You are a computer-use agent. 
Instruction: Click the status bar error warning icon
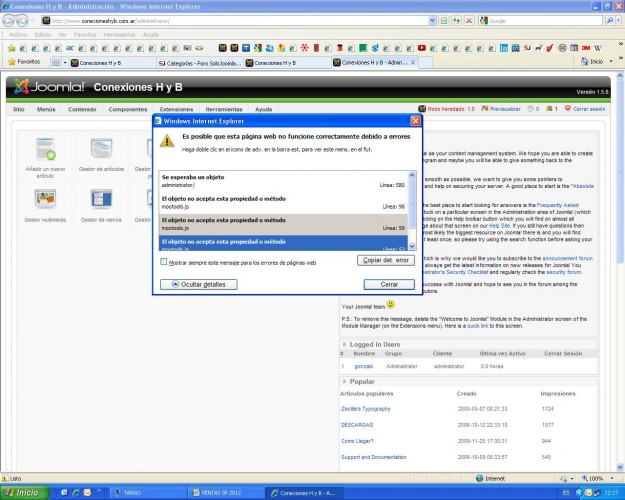(x=5, y=478)
